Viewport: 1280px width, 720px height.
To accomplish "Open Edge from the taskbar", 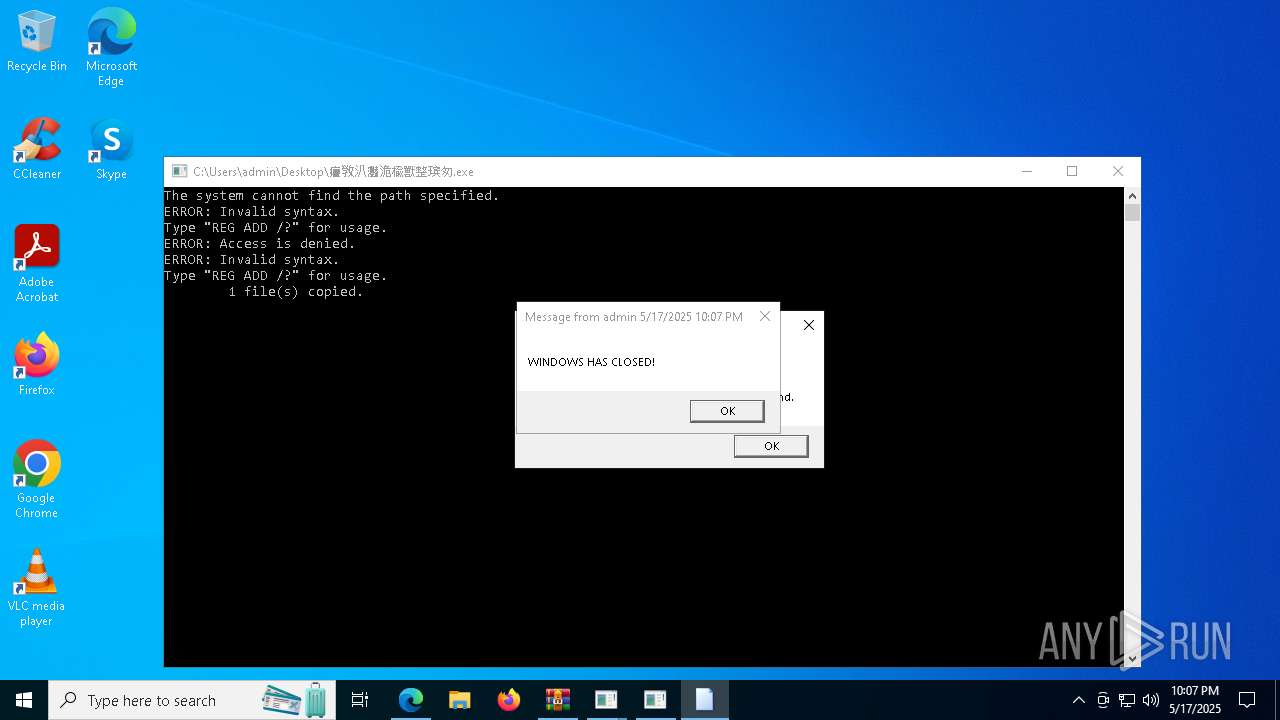I will pos(411,700).
